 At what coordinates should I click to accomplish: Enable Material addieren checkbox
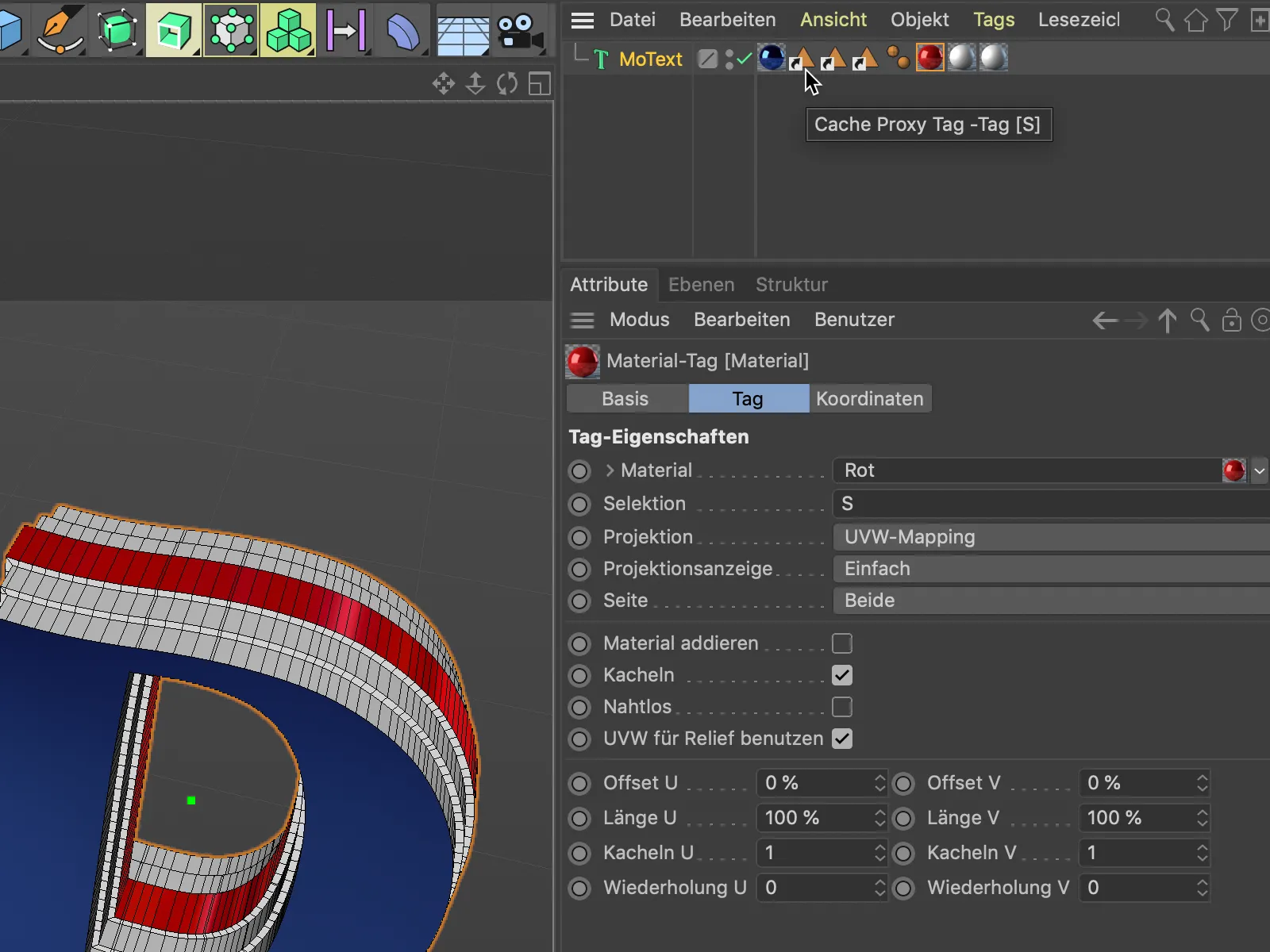[842, 643]
